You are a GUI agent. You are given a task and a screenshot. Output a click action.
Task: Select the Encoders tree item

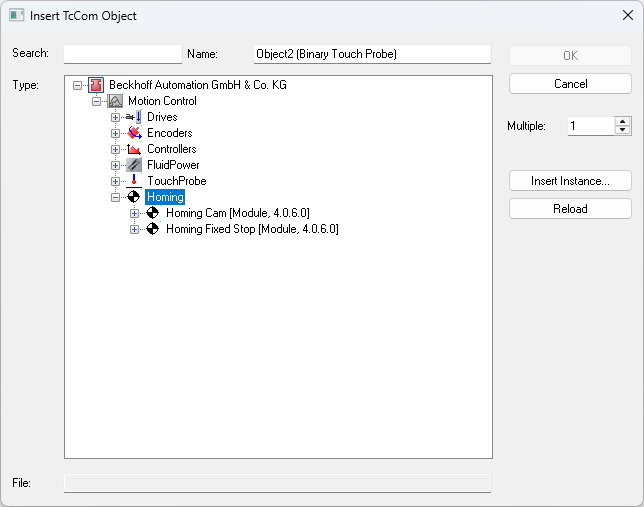[170, 133]
